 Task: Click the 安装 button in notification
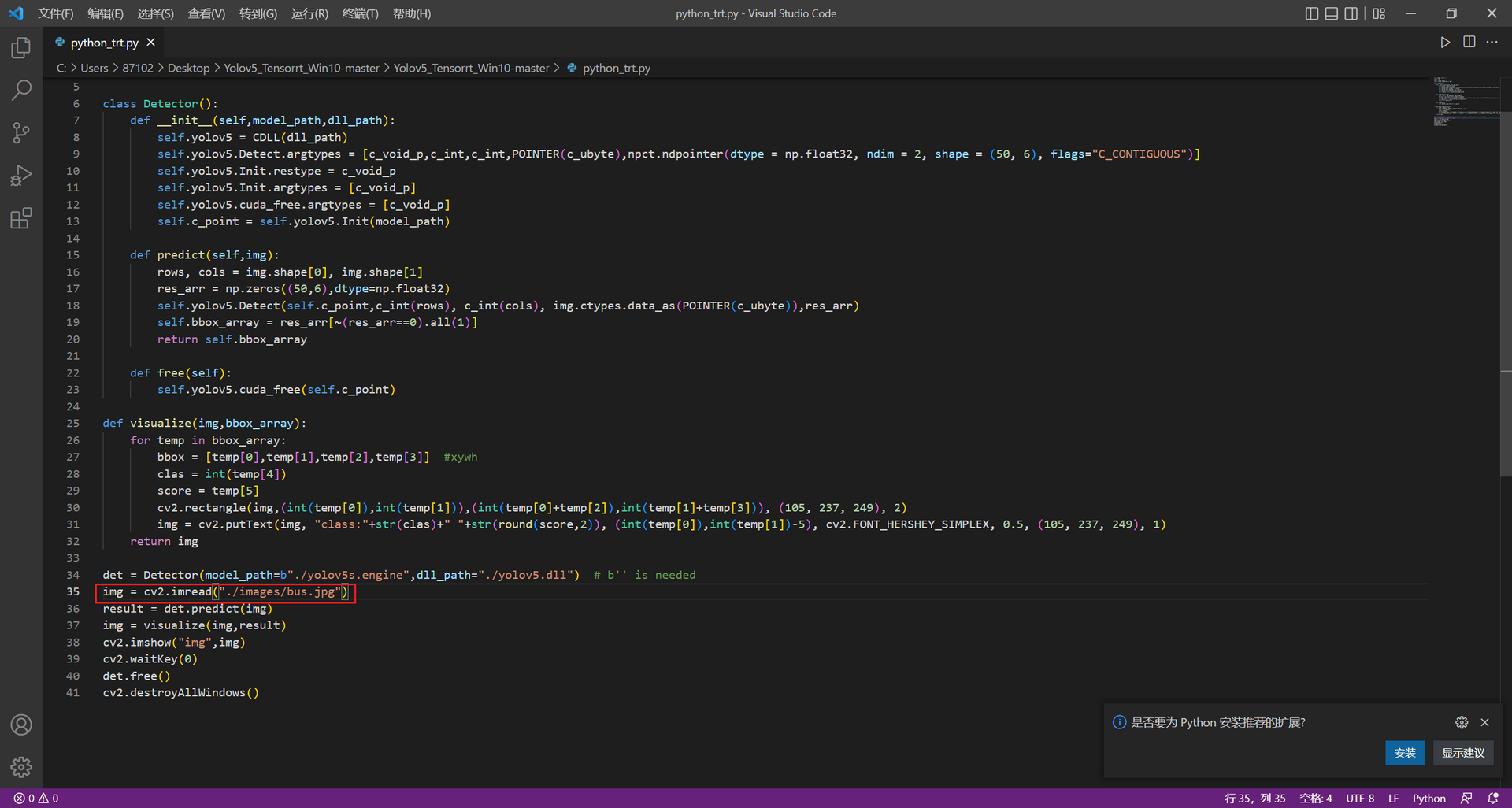tap(1404, 753)
